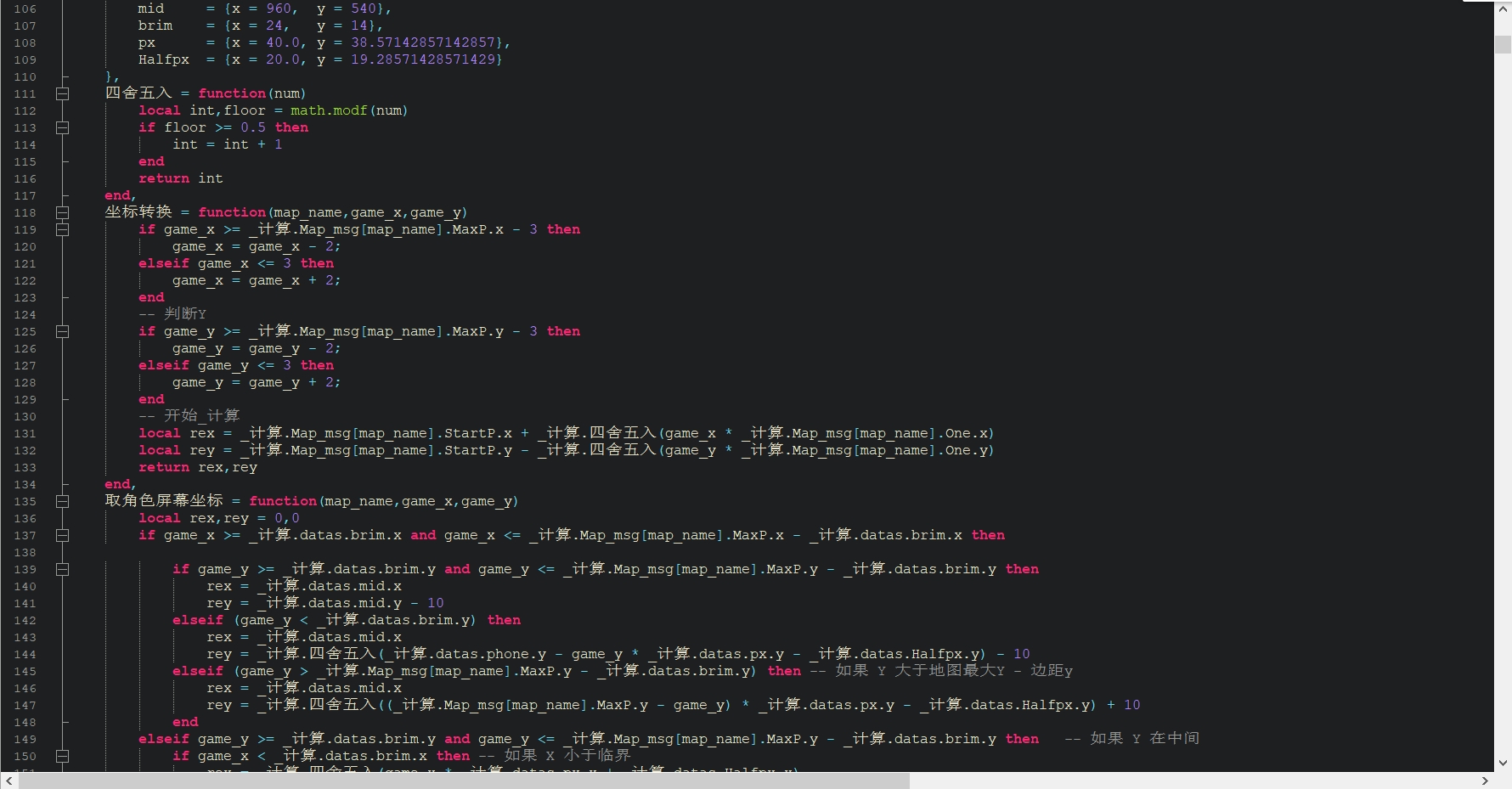
Task: Fold the nested if block at line 139
Action: click(x=62, y=569)
